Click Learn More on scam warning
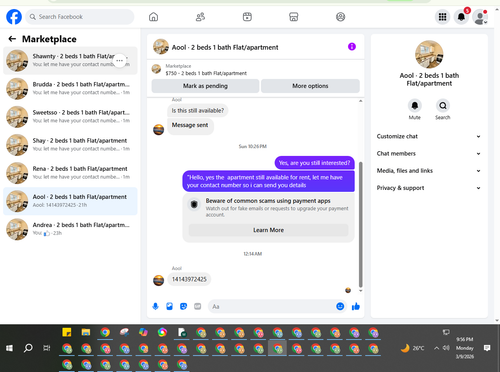The height and width of the screenshot is (372, 500). (268, 230)
